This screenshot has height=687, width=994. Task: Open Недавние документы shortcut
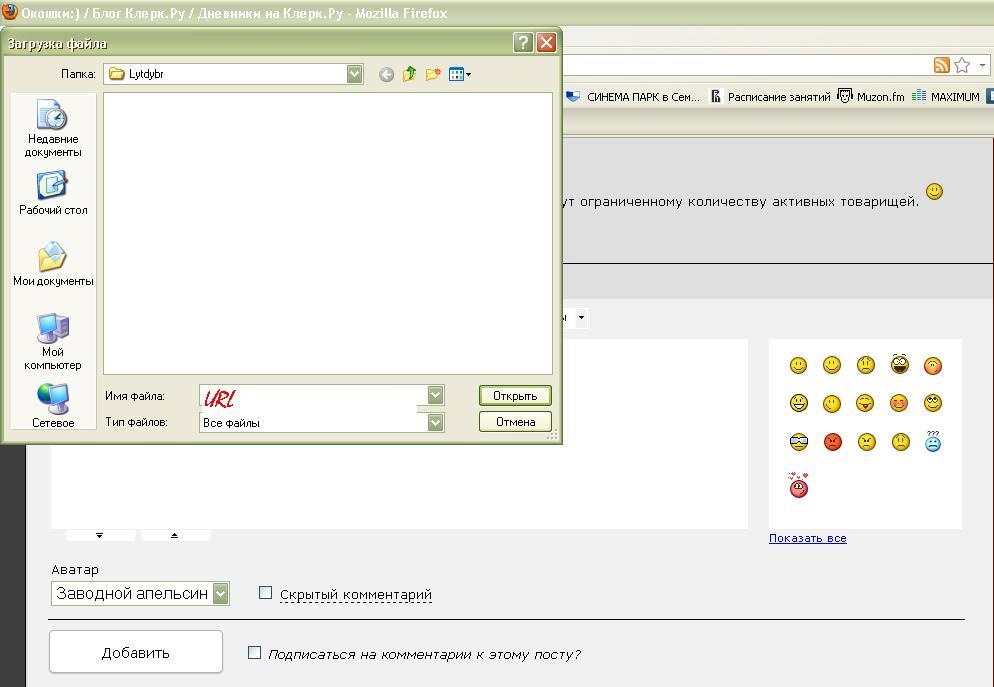(x=53, y=128)
